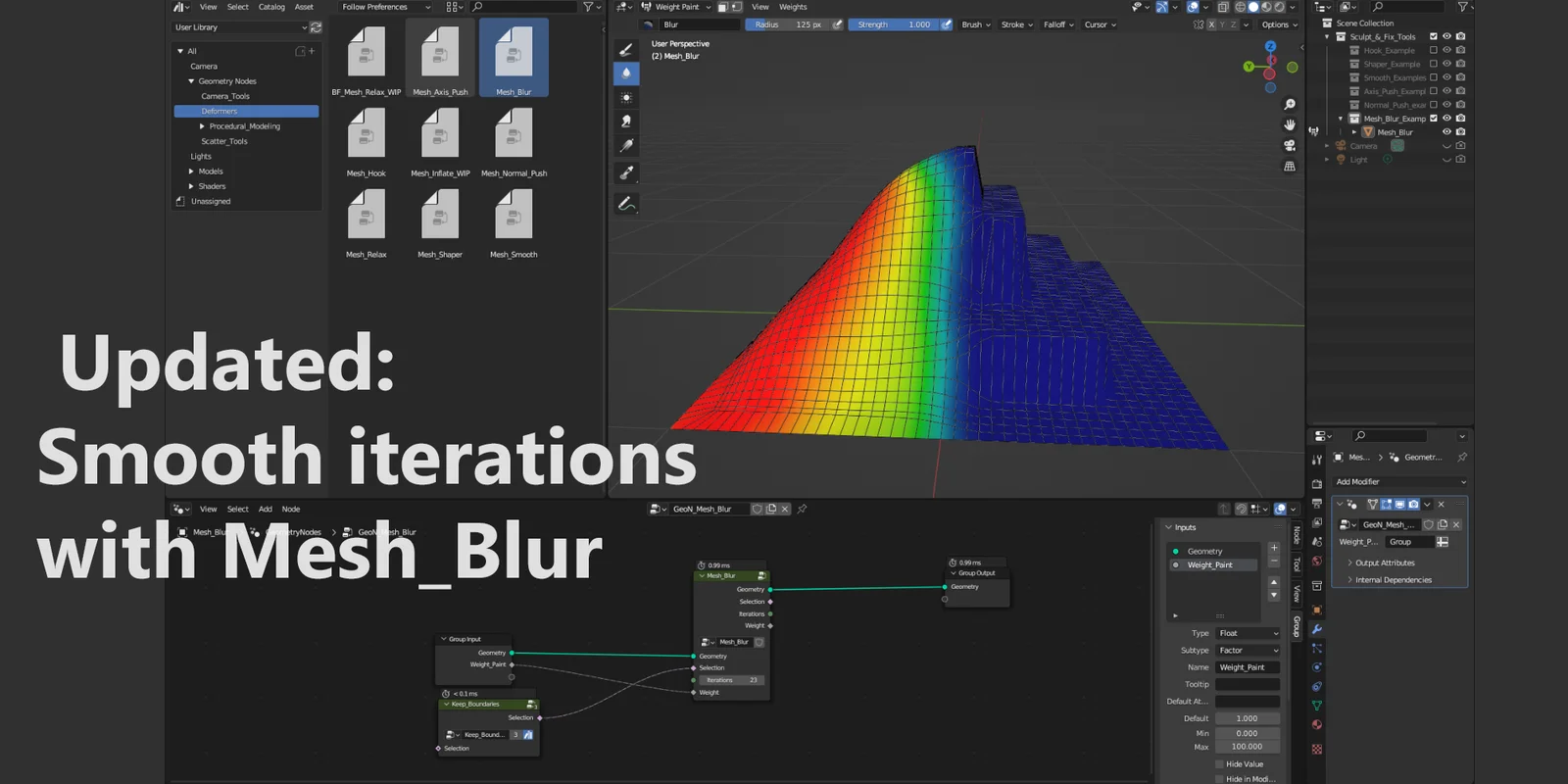
Task: Toggle the Hide Value checkbox
Action: [1219, 764]
